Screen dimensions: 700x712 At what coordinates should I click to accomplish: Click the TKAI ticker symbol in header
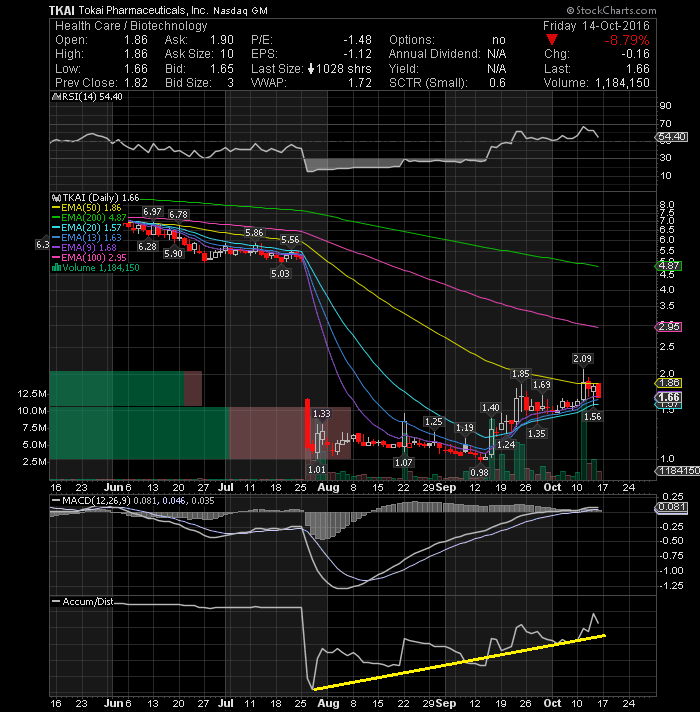coord(61,10)
